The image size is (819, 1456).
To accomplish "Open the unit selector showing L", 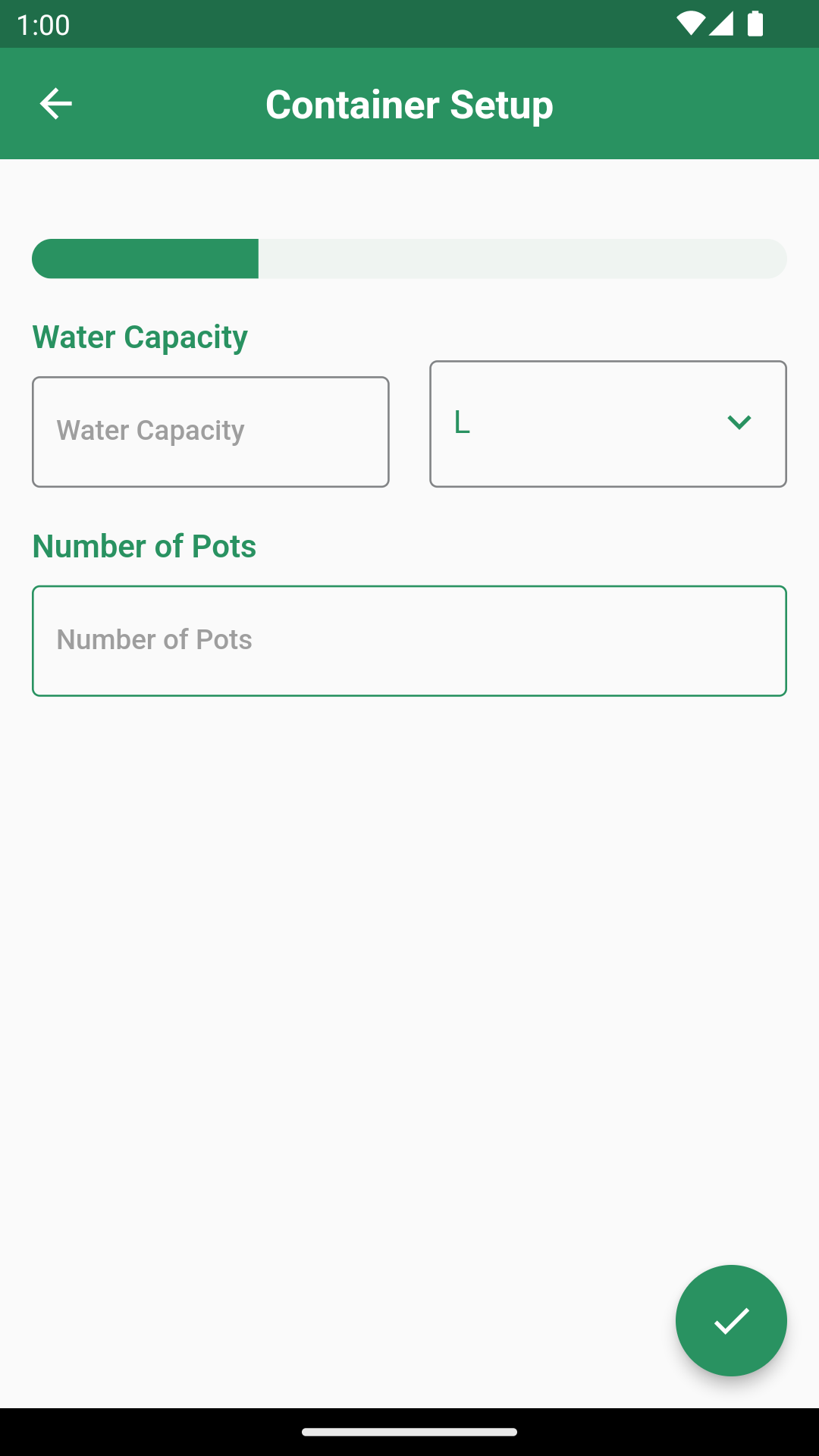I will click(591, 424).
